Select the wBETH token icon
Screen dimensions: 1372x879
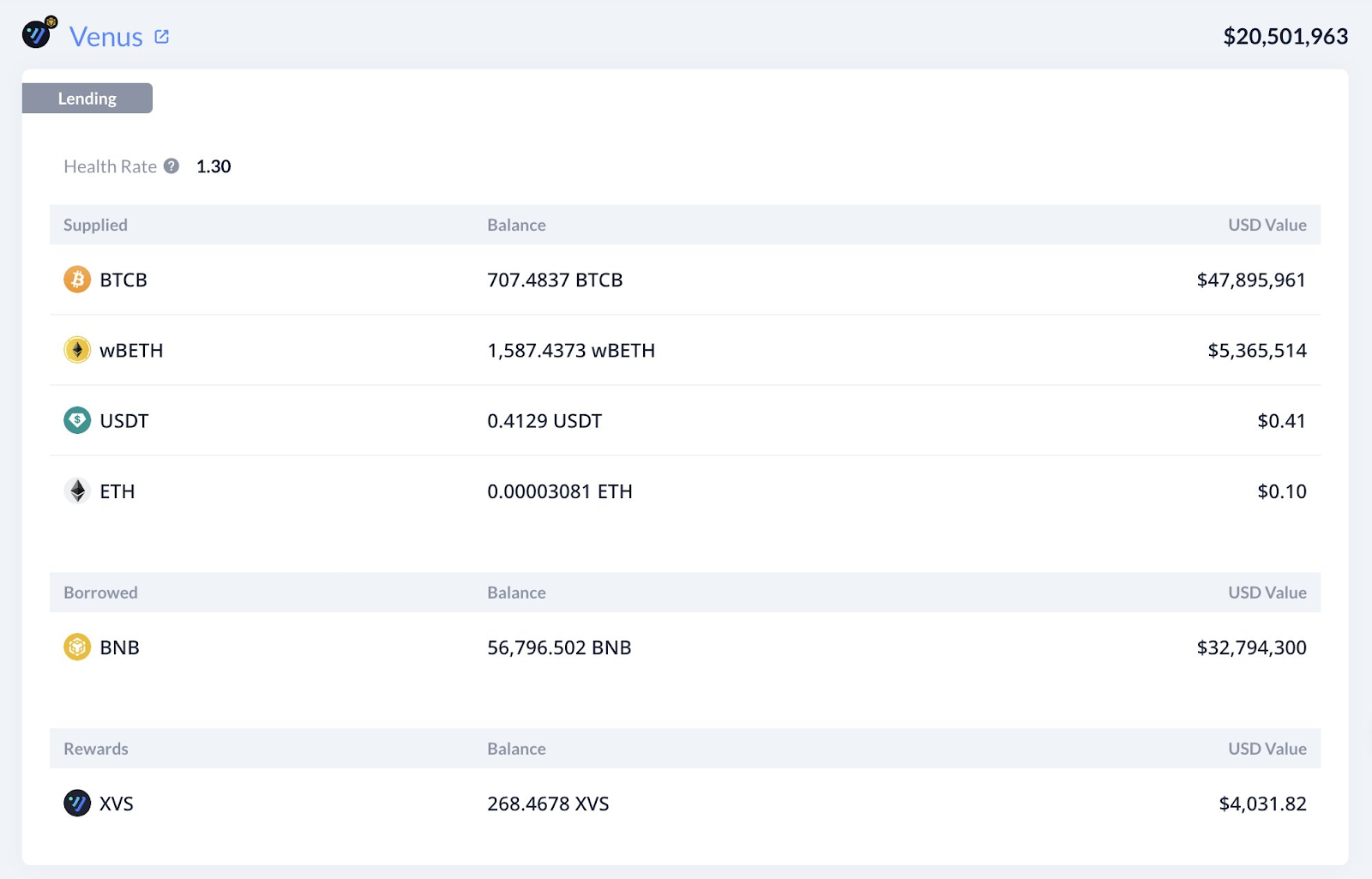(76, 349)
